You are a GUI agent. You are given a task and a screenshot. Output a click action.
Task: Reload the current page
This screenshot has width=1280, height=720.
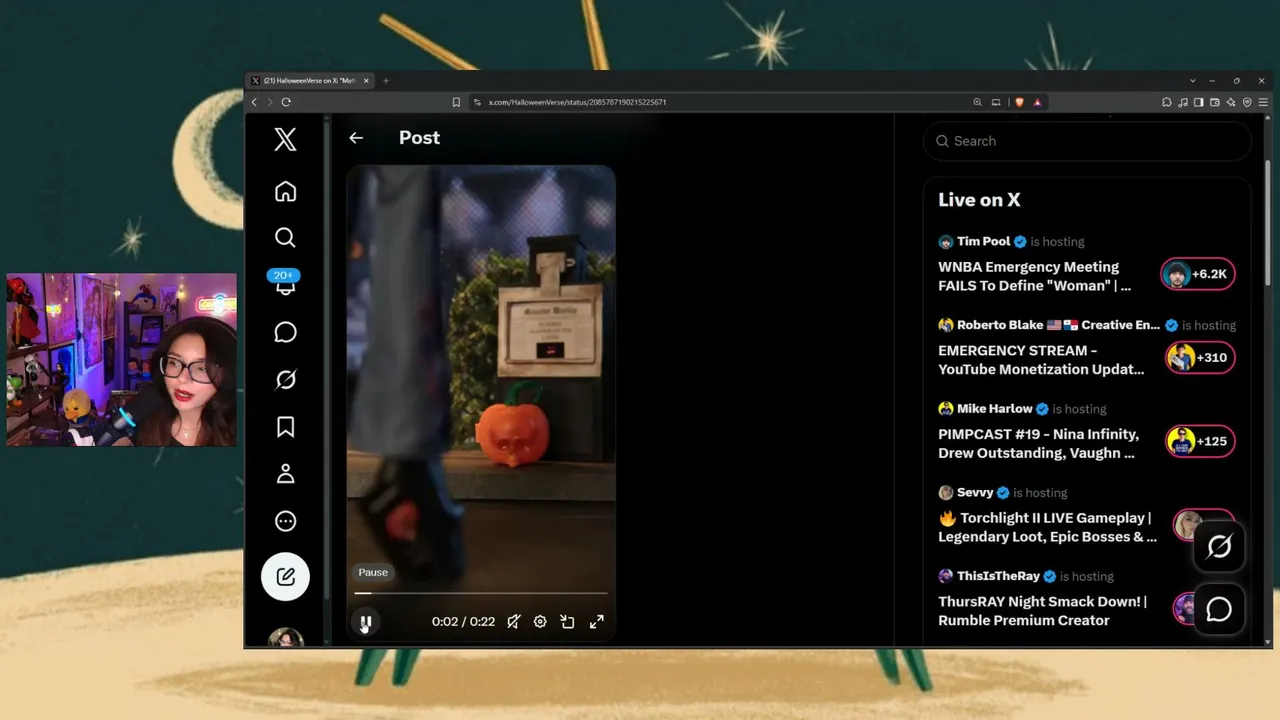point(286,102)
